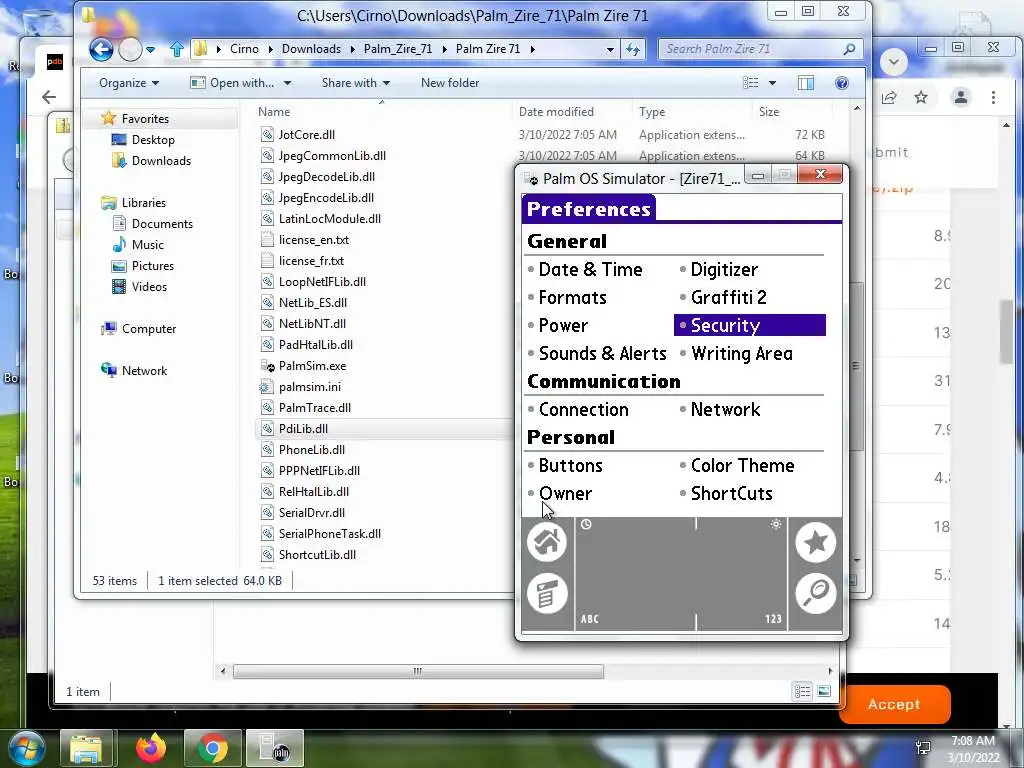Screen dimensions: 1024x768
Task: Select Computer in navigation pane
Action: pos(149,329)
